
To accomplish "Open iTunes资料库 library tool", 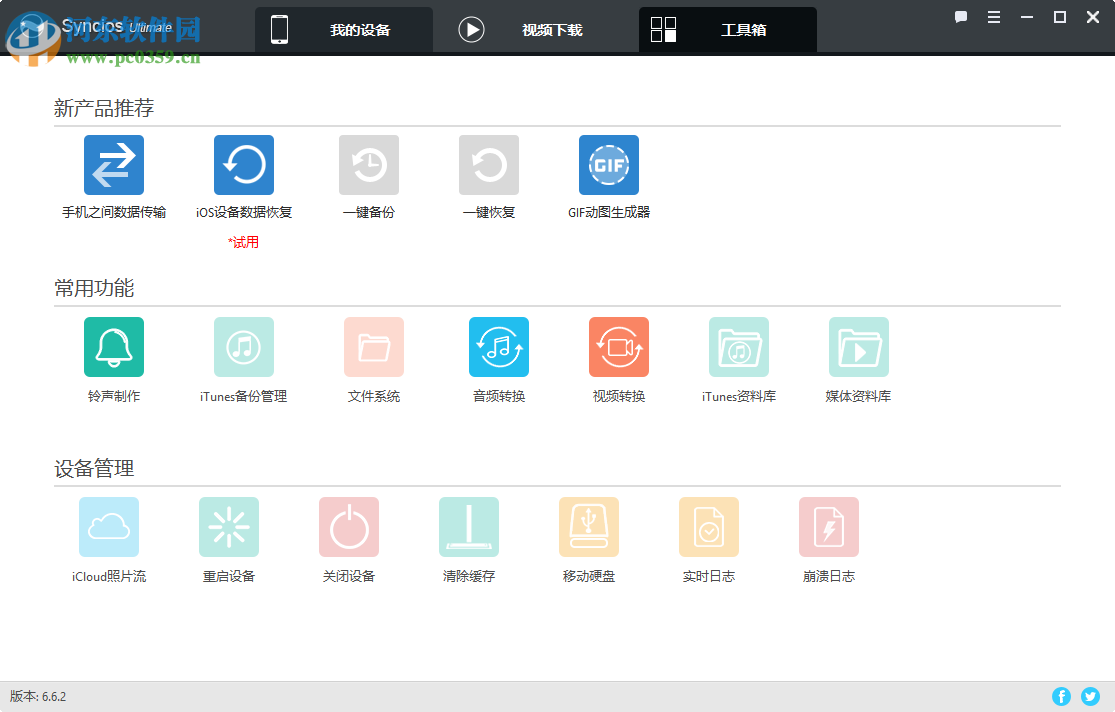I will 738,346.
